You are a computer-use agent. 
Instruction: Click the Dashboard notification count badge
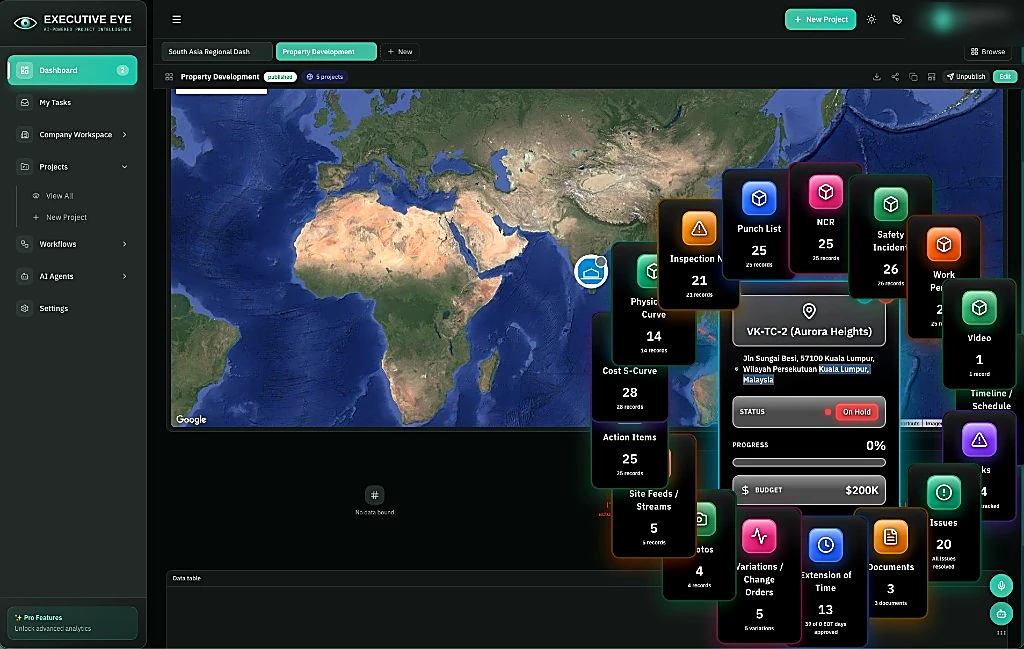click(x=122, y=71)
